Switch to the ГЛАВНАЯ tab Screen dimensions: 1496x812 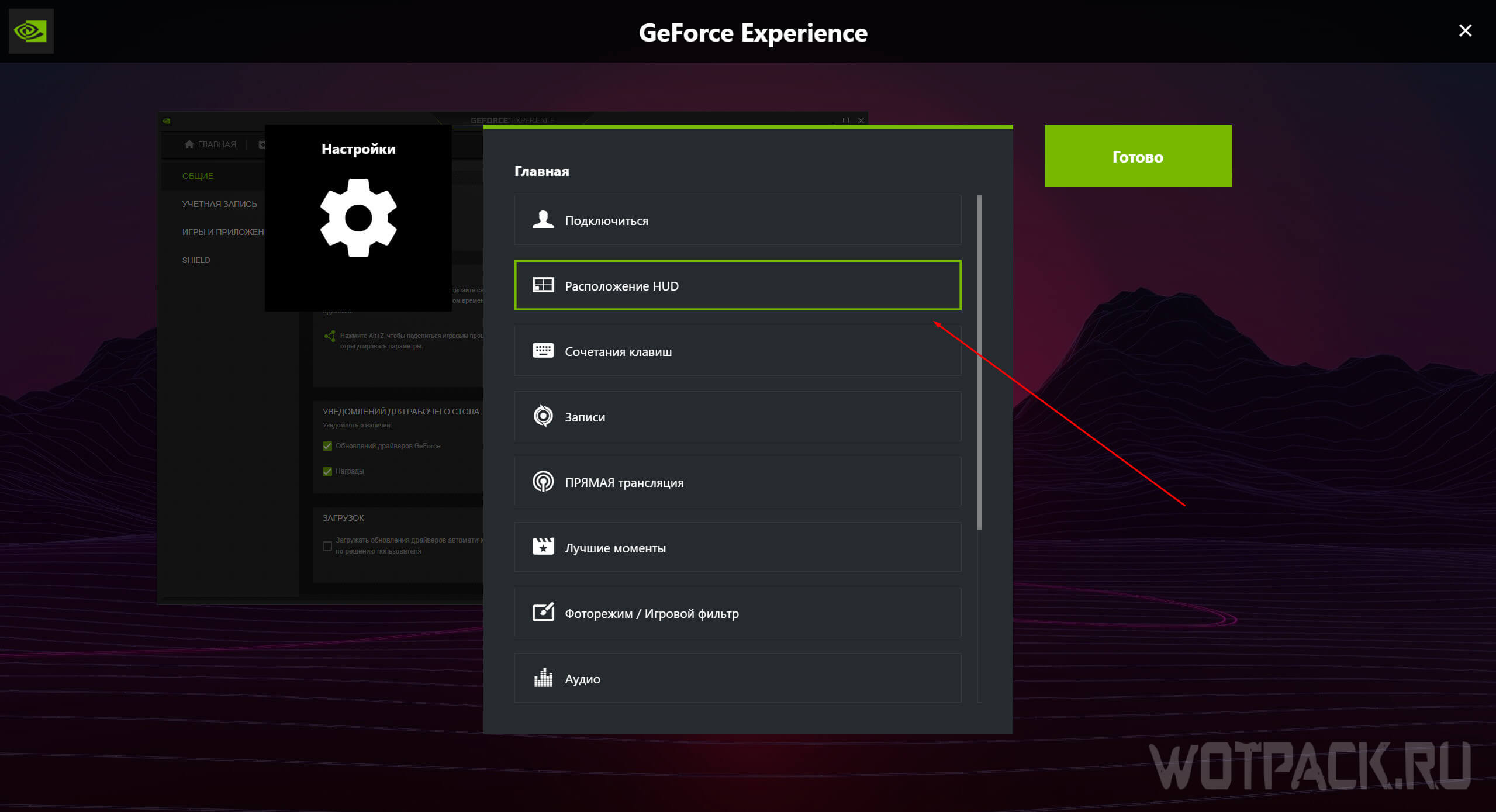pyautogui.click(x=210, y=144)
